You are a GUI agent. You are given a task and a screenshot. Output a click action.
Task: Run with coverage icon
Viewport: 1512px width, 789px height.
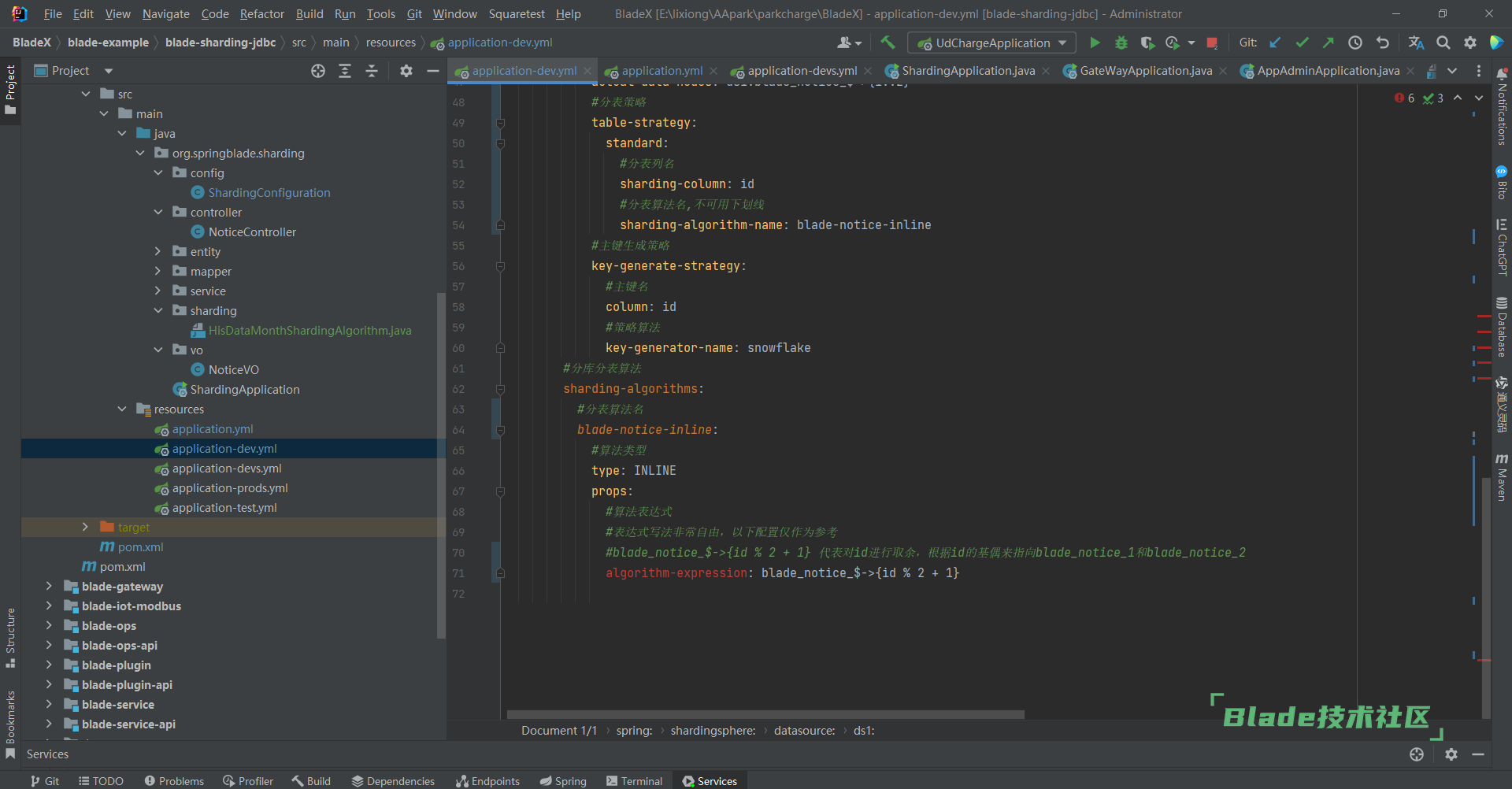tap(1147, 43)
